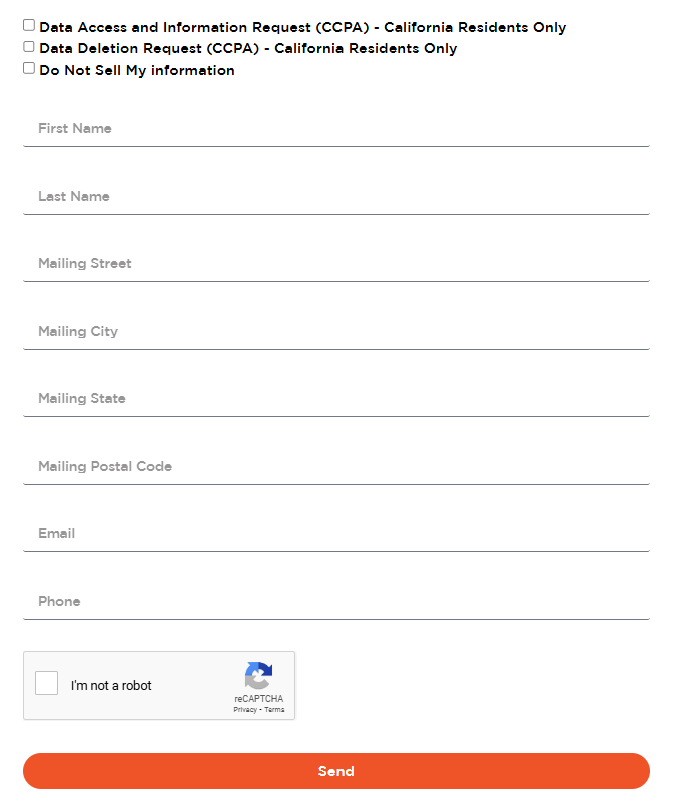This screenshot has height=806, width=680.
Task: Open the reCAPTCHA Terms link
Action: [274, 709]
